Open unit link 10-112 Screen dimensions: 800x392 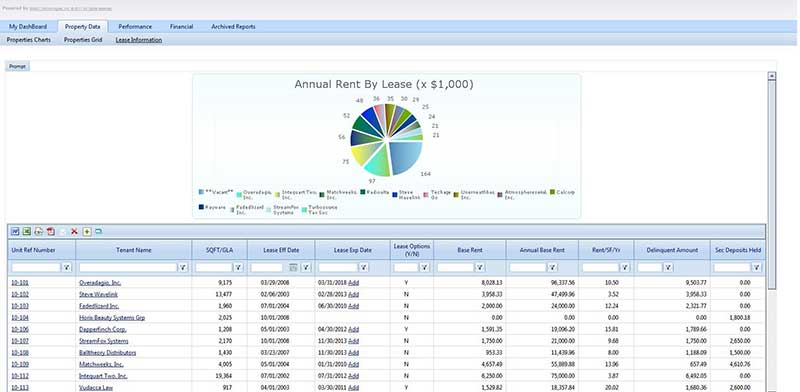[x=20, y=376]
